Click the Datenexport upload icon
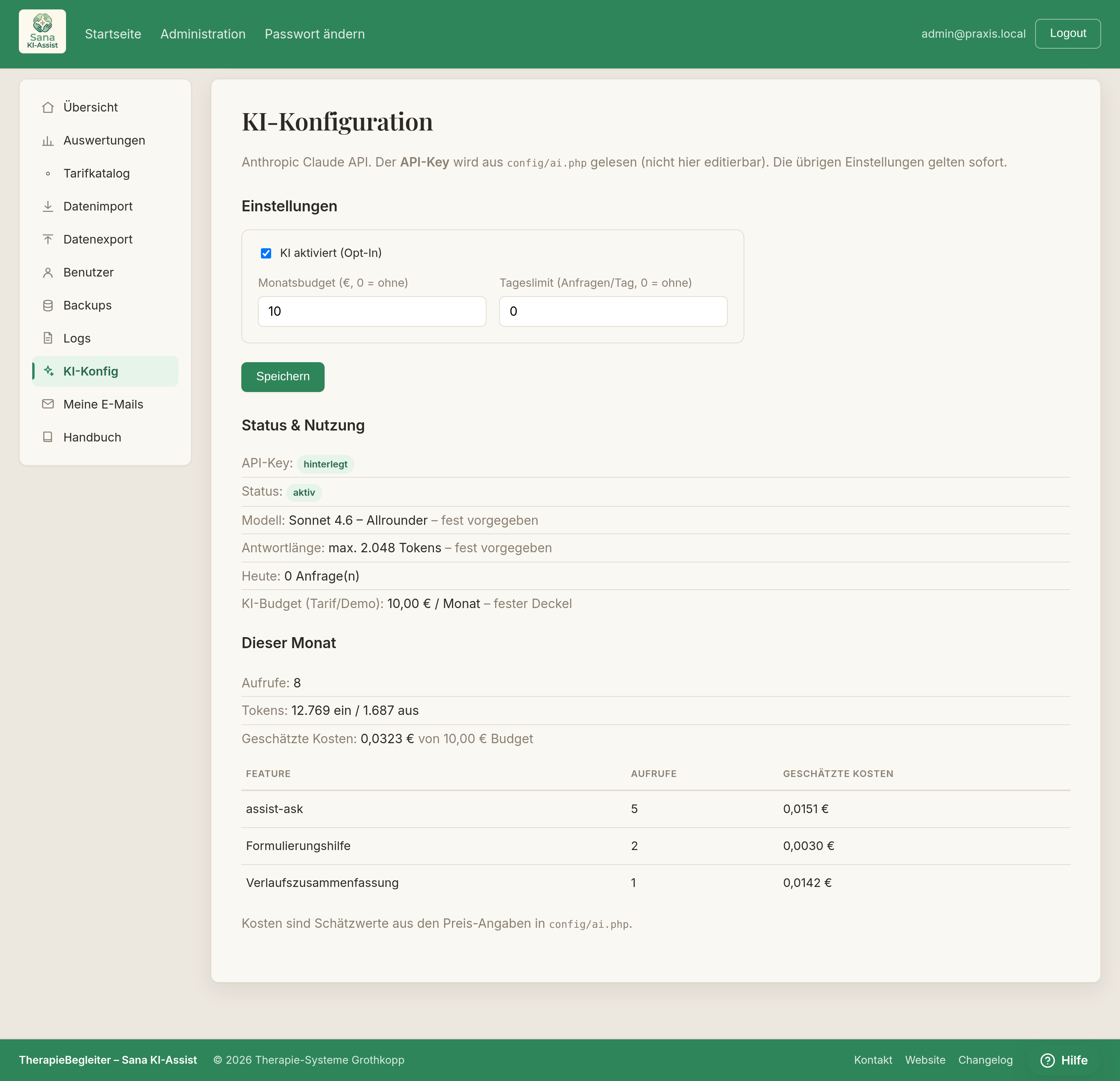 [x=48, y=239]
